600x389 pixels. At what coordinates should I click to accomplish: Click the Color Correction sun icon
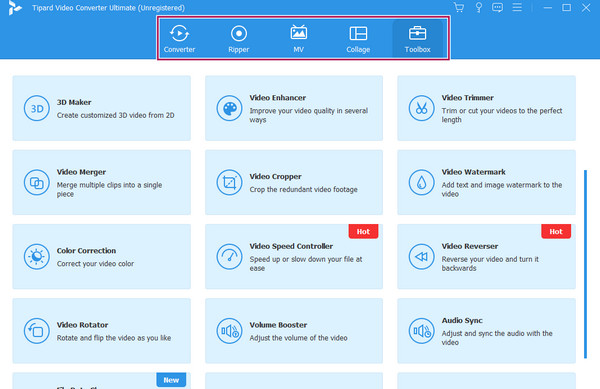pos(37,257)
